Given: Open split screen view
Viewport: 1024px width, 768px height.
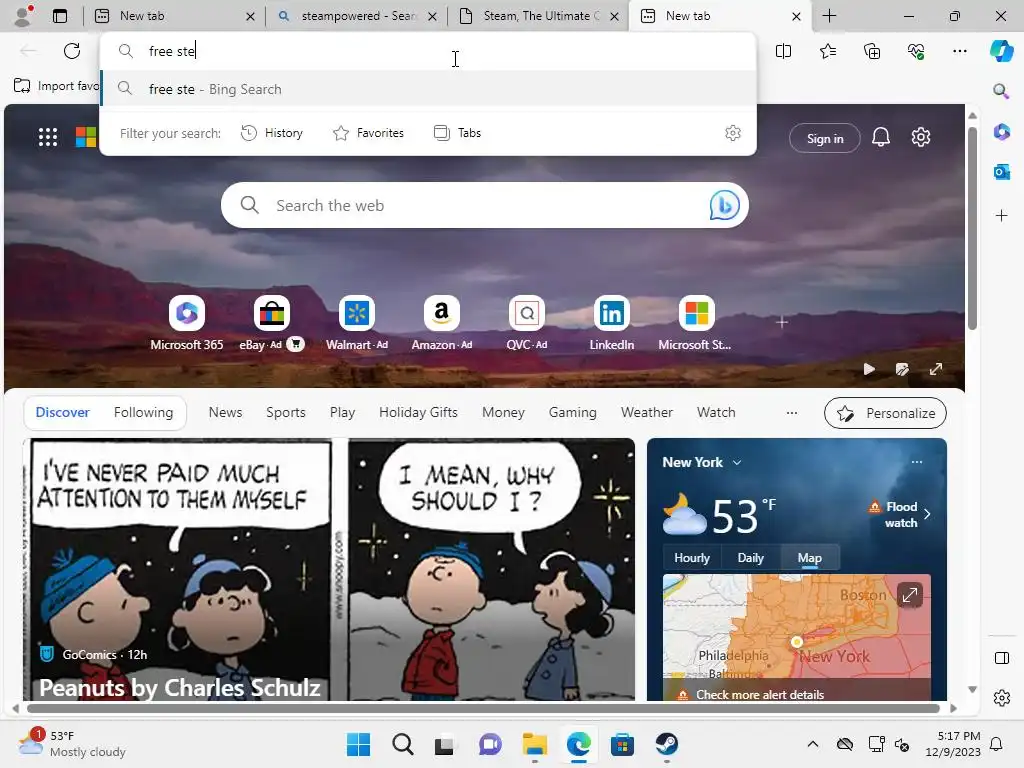Looking at the screenshot, I should [783, 51].
